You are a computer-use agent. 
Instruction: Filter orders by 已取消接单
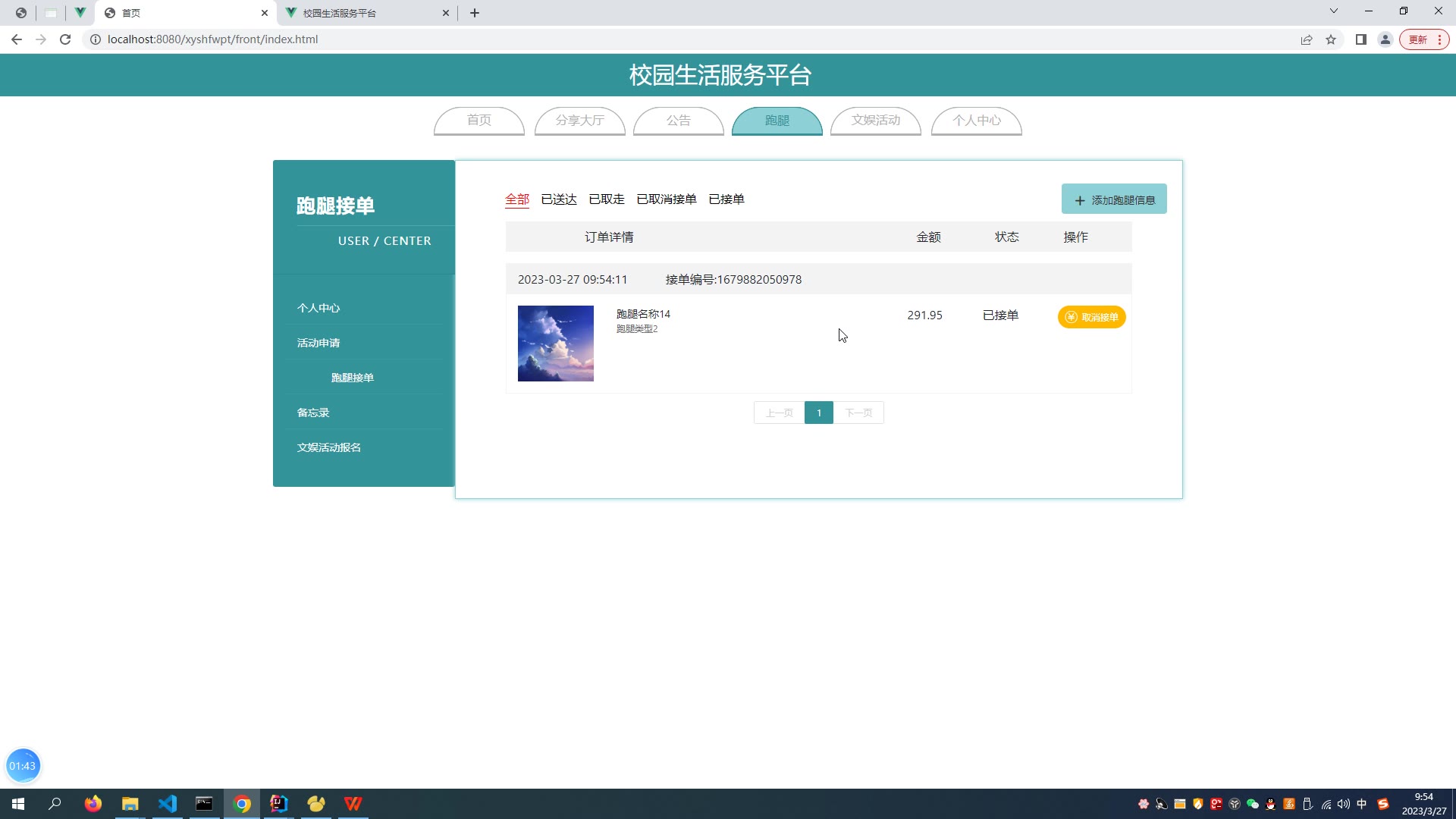coord(667,199)
